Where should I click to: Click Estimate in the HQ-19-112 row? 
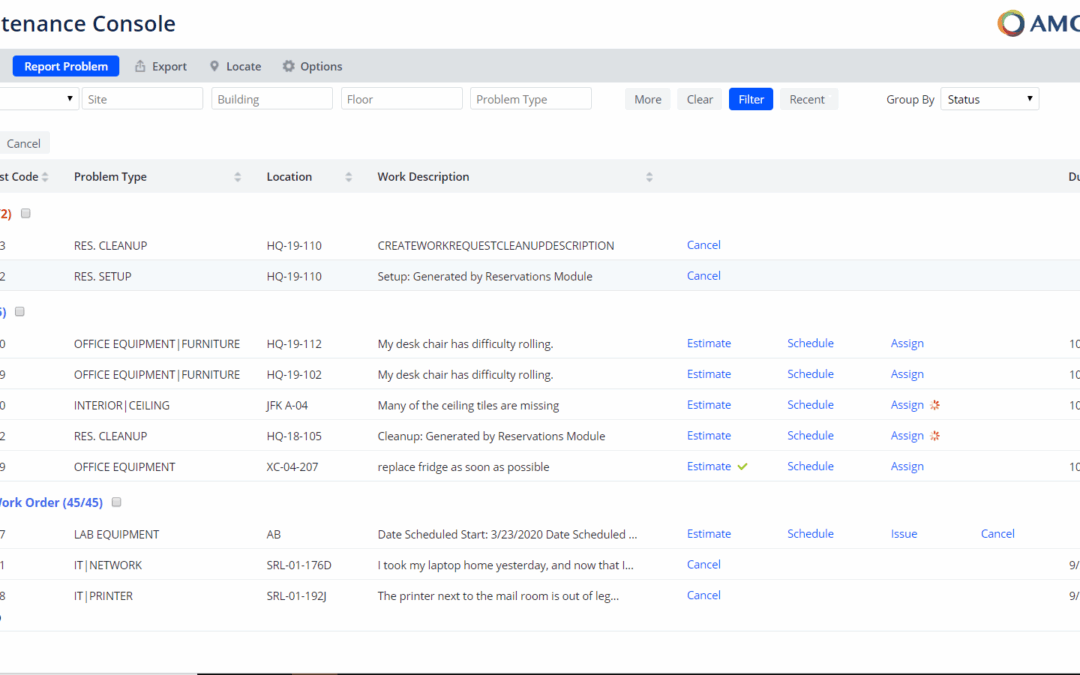tap(709, 343)
